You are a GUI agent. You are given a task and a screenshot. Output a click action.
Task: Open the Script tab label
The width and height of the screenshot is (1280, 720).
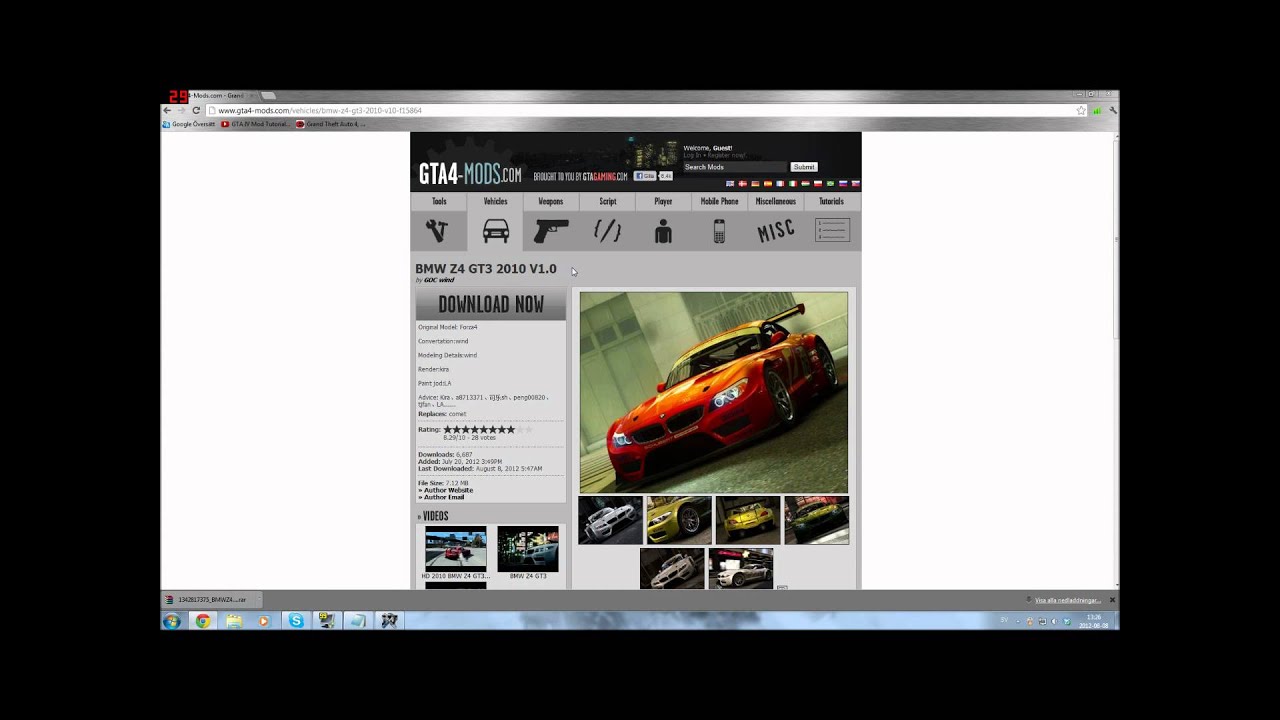[x=607, y=201]
